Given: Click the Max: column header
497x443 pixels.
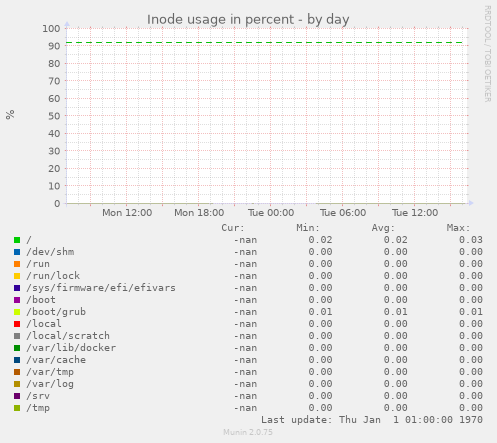Looking at the screenshot, I should 458,228.
